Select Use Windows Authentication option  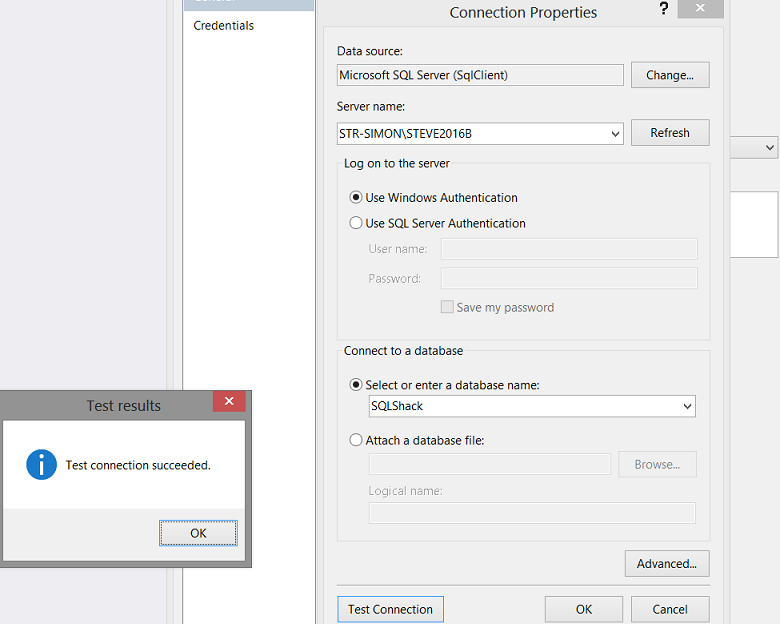point(356,198)
